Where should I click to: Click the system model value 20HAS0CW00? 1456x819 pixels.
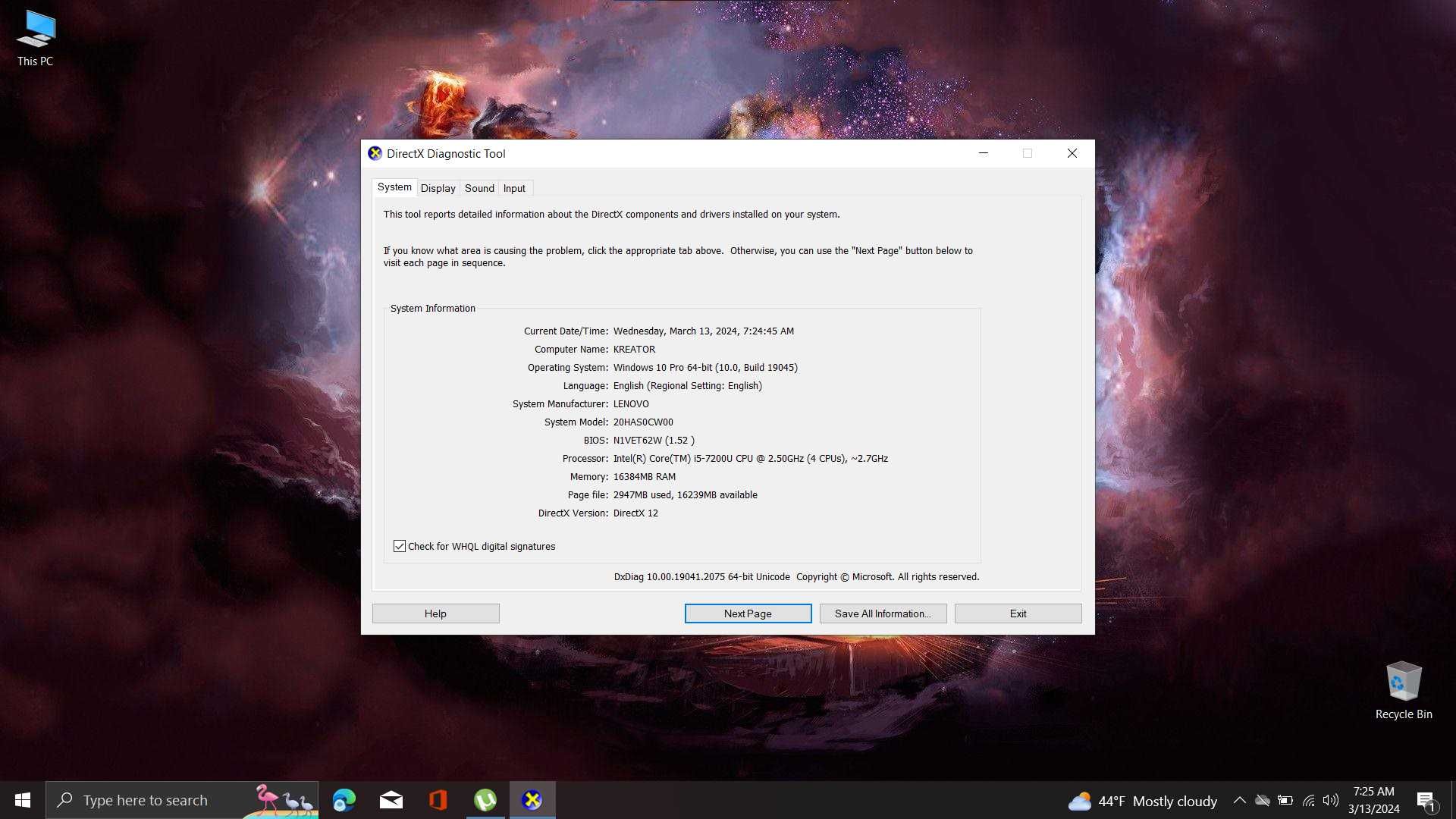tap(643, 422)
